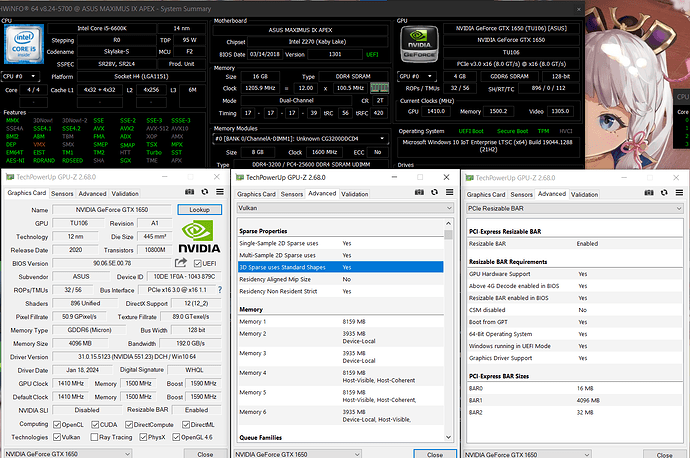Click memory module chip icon in HWiNFO
Screen dimensions: 690x458
click(379, 88)
